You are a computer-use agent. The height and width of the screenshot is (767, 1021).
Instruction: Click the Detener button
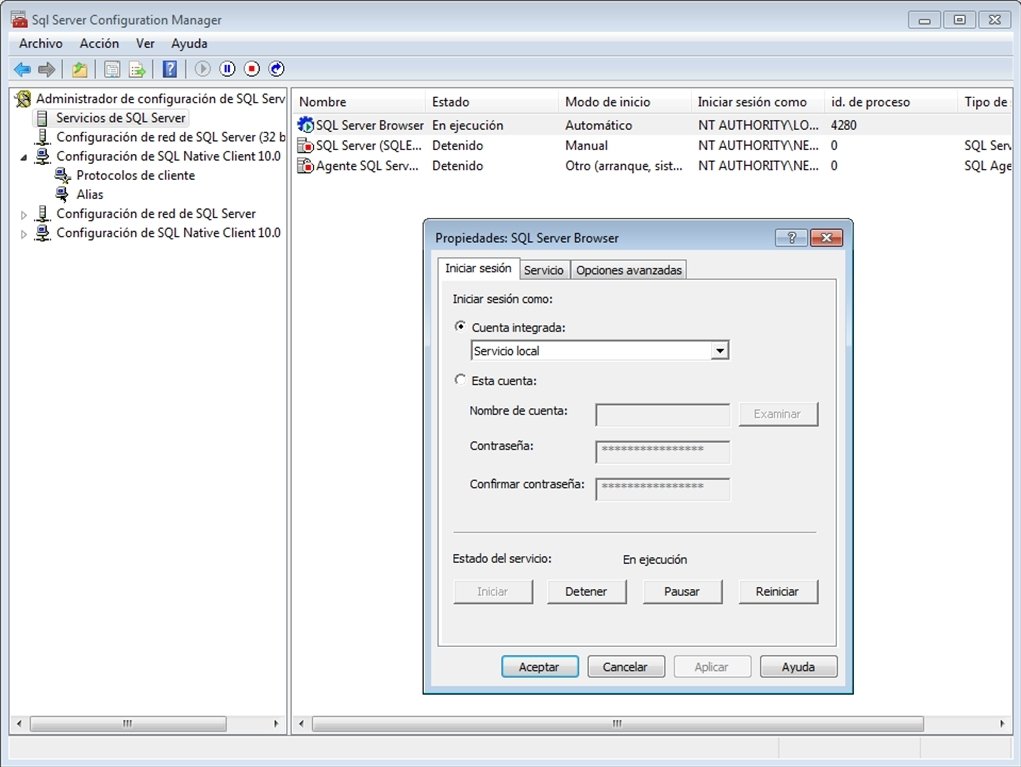586,591
